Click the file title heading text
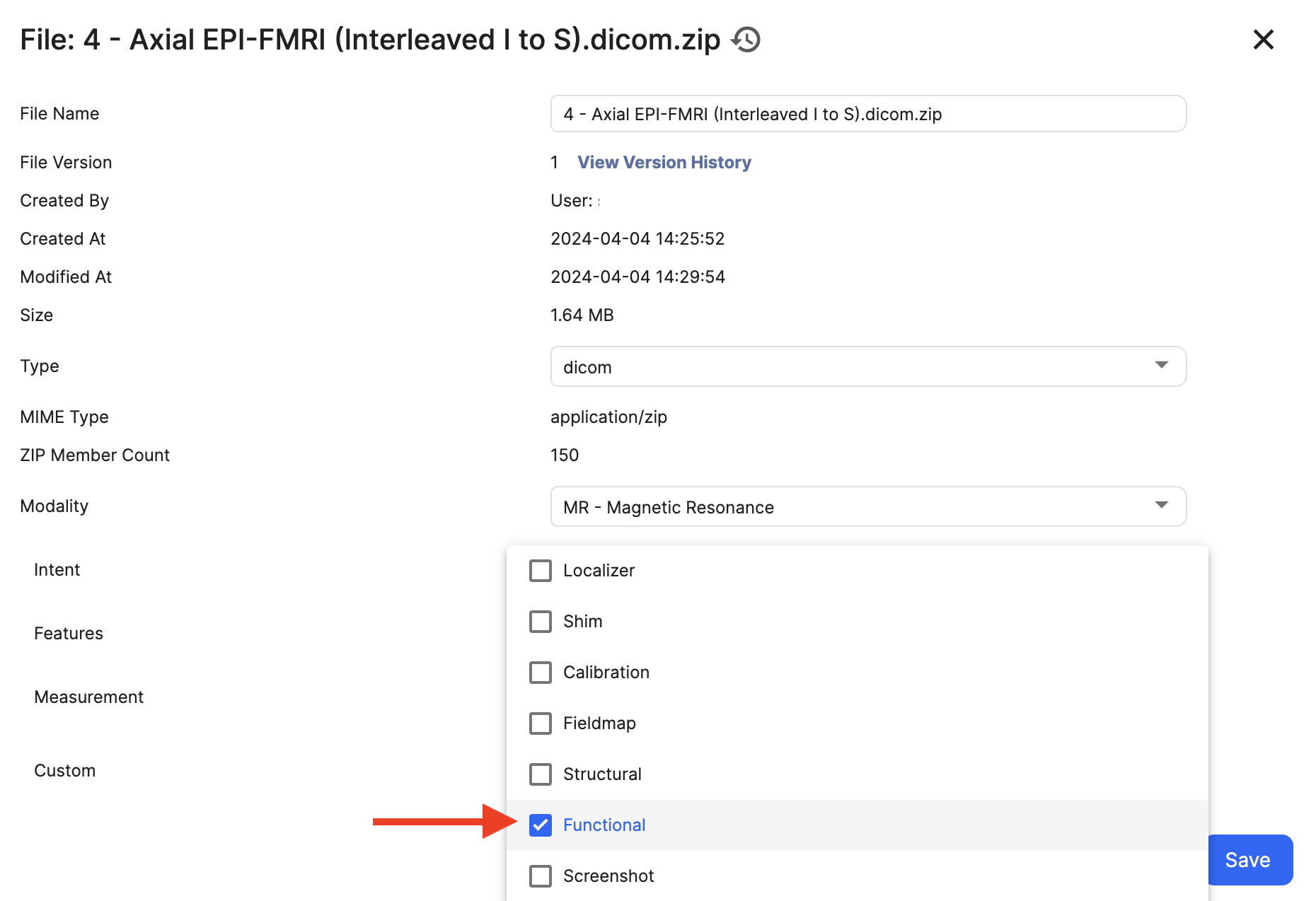1316x901 pixels. (369, 40)
